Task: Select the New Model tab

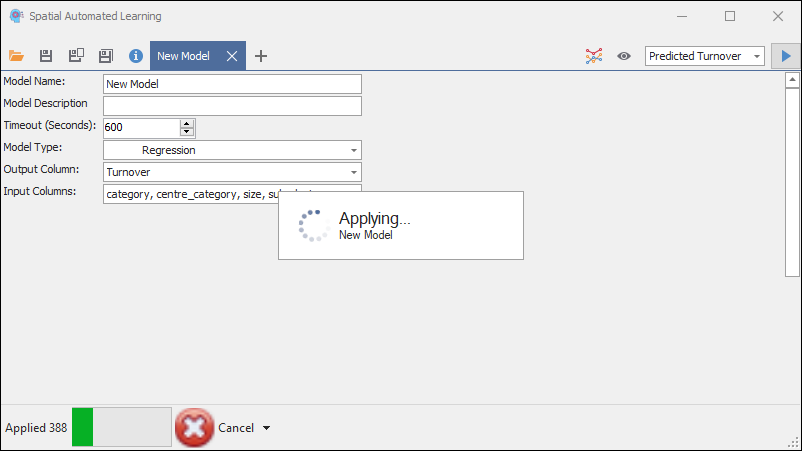Action: pos(183,56)
